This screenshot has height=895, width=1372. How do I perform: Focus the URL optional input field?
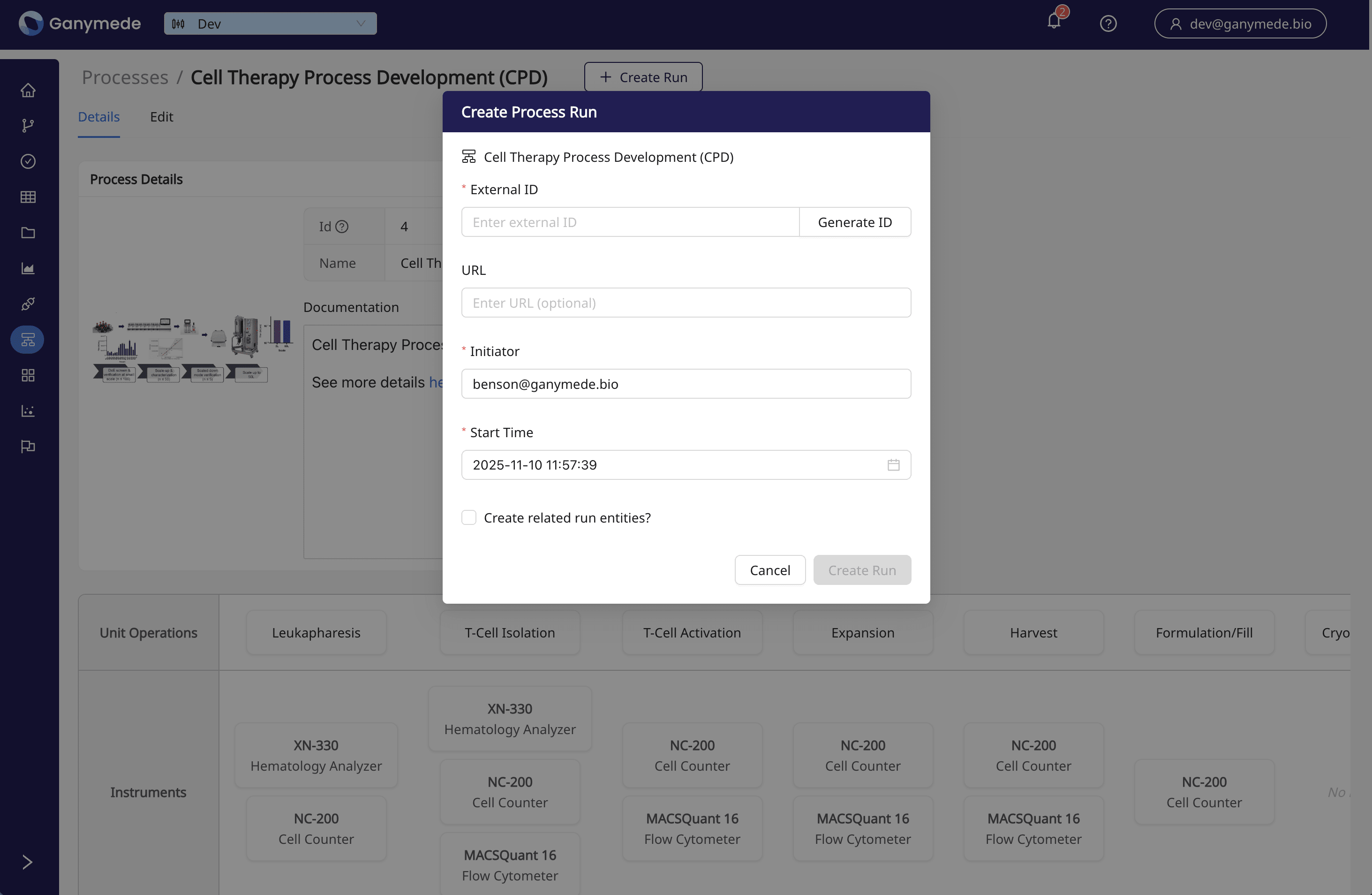(x=686, y=303)
